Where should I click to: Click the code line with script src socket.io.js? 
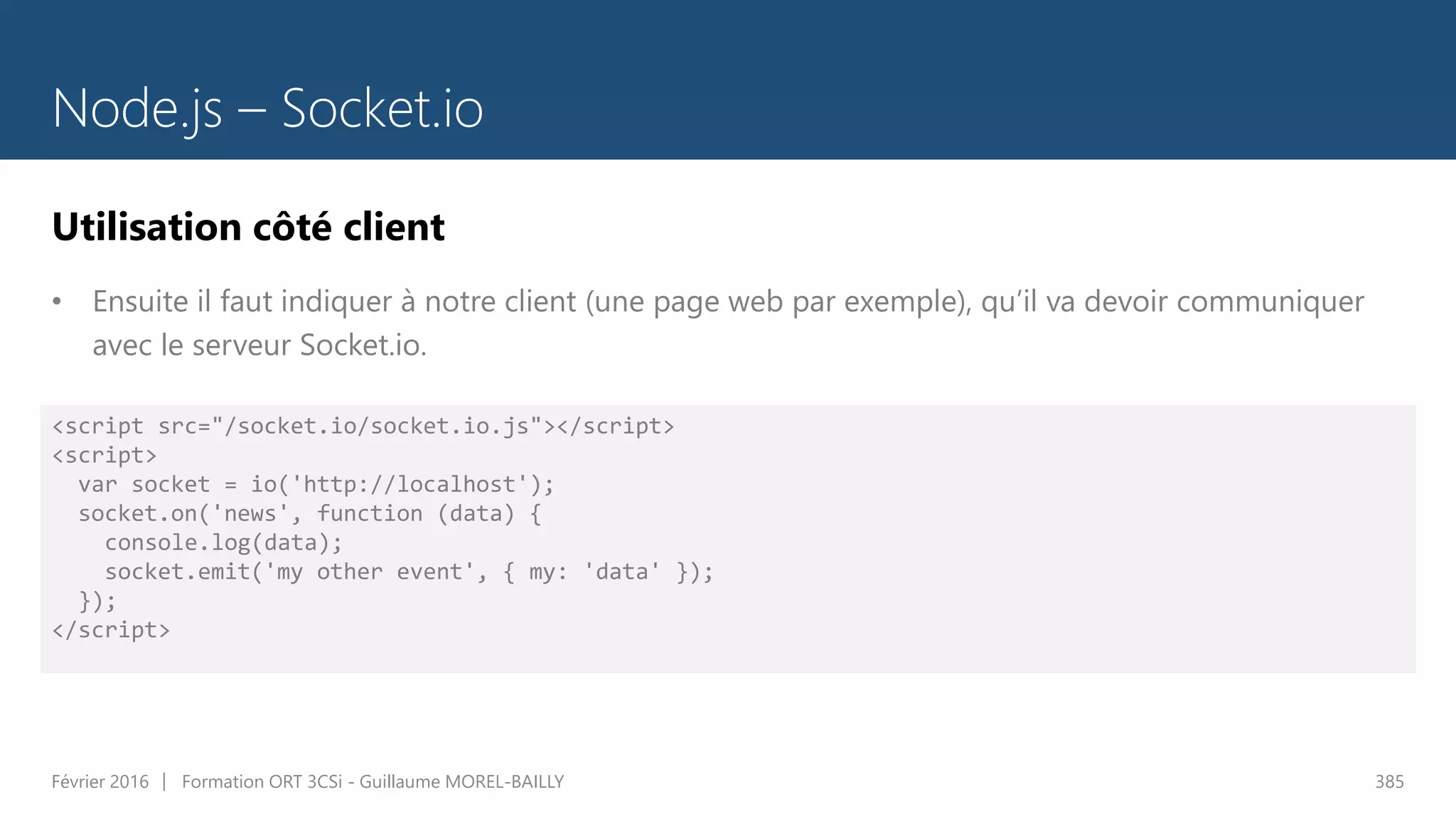tap(363, 426)
